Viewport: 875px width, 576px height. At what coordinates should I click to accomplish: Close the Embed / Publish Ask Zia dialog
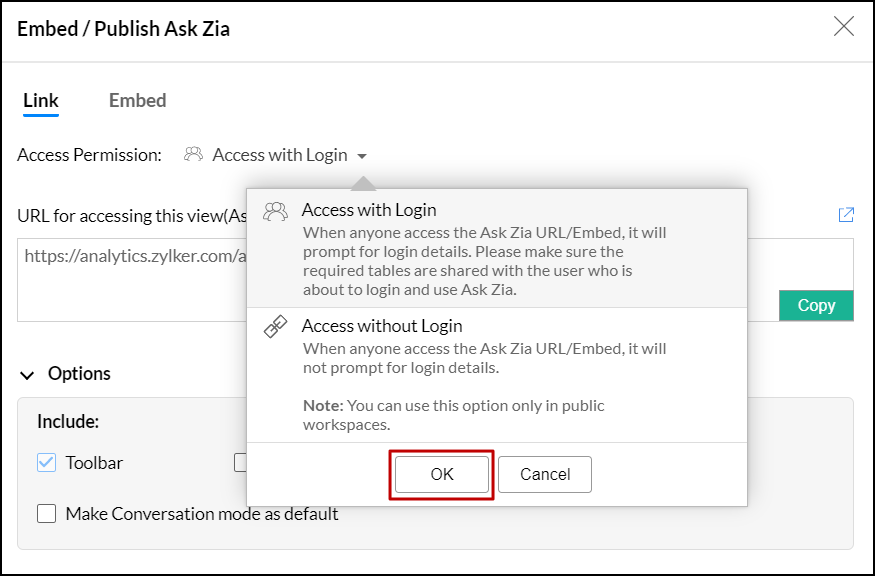coord(844,27)
